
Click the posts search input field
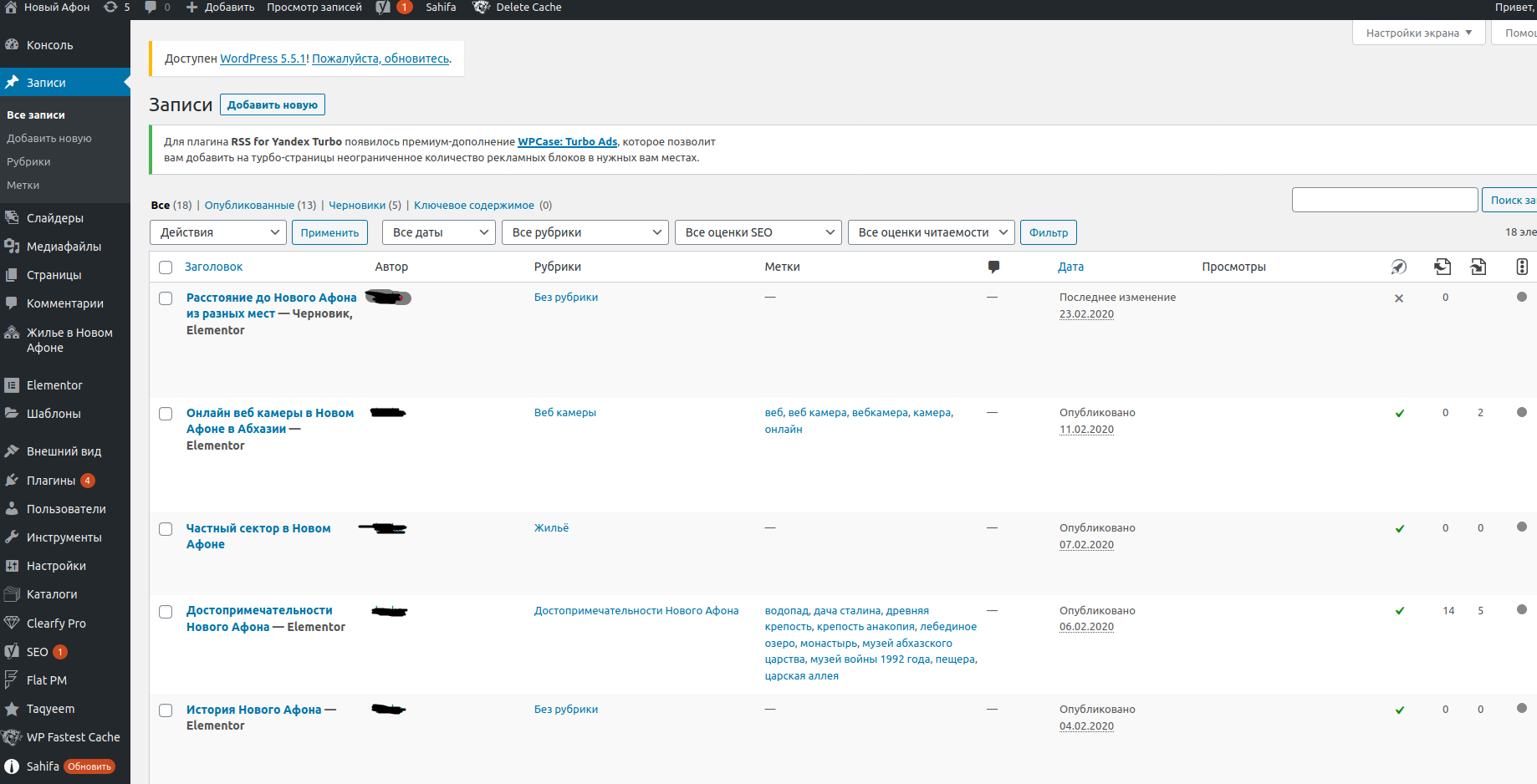1384,200
